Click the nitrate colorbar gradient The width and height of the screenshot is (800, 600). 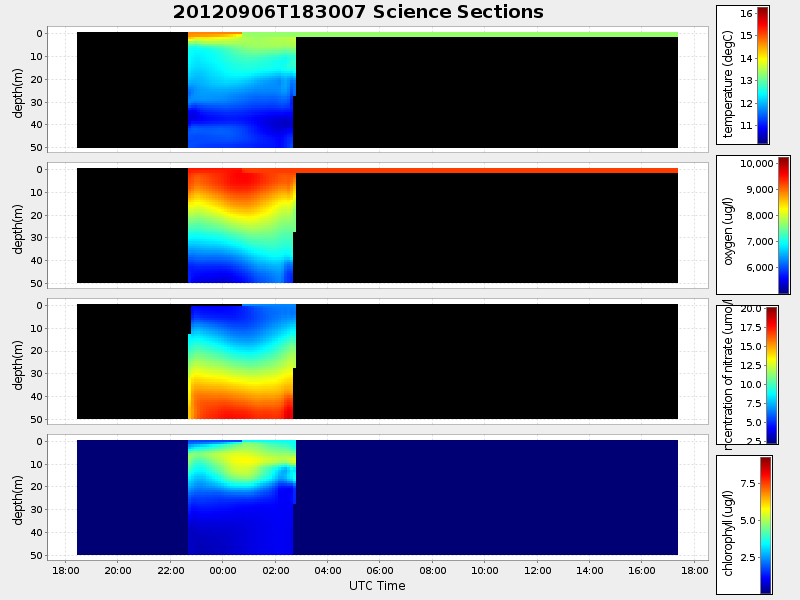coord(772,375)
